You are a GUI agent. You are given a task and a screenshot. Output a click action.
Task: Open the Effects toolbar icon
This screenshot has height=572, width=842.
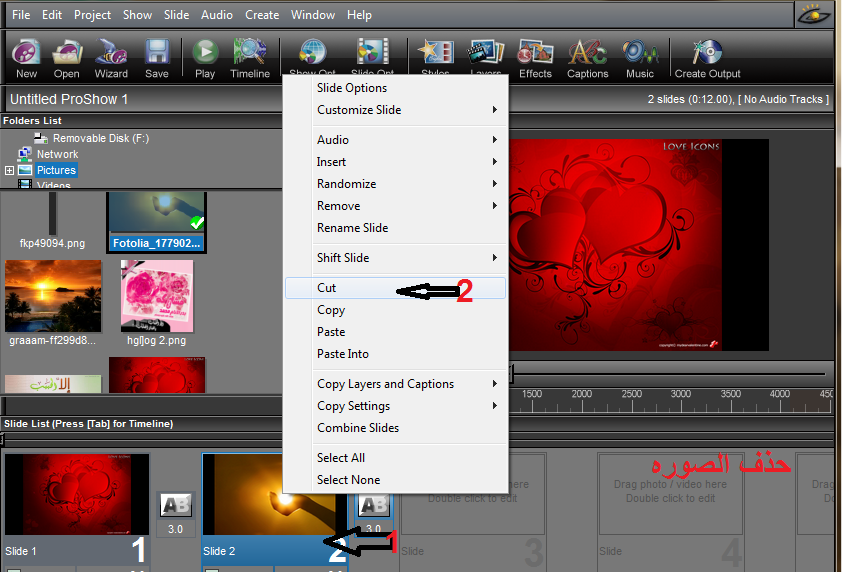535,57
